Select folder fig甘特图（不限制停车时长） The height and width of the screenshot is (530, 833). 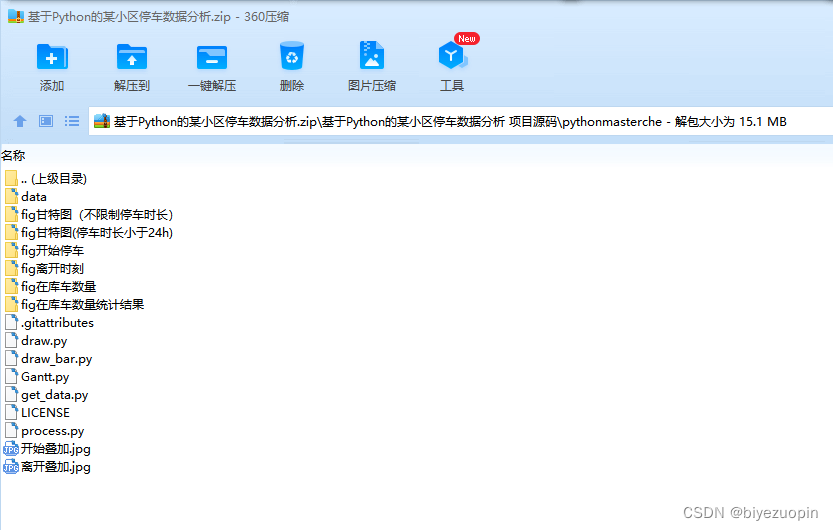tap(89, 215)
